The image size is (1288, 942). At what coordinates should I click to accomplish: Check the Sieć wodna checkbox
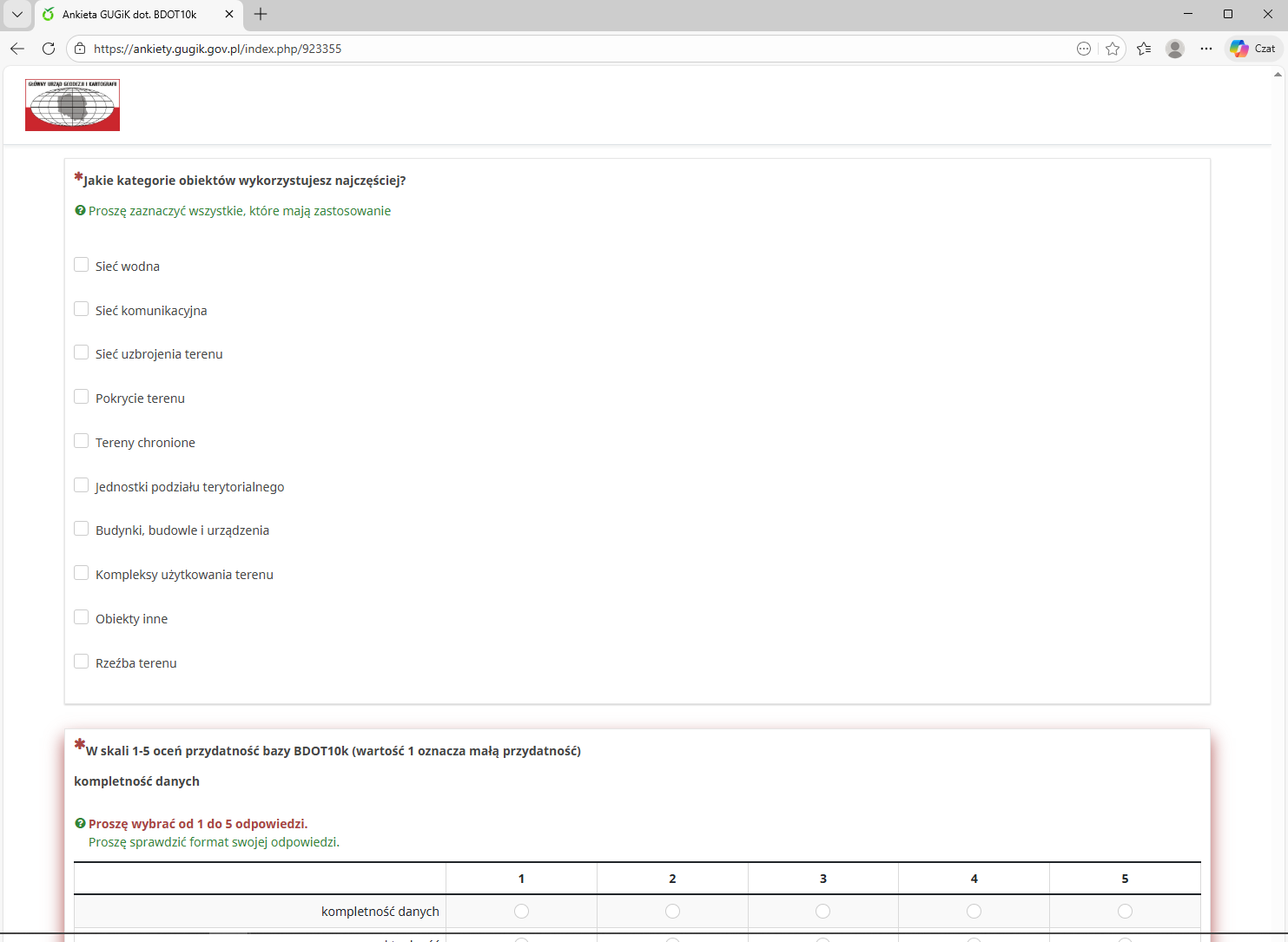click(82, 265)
